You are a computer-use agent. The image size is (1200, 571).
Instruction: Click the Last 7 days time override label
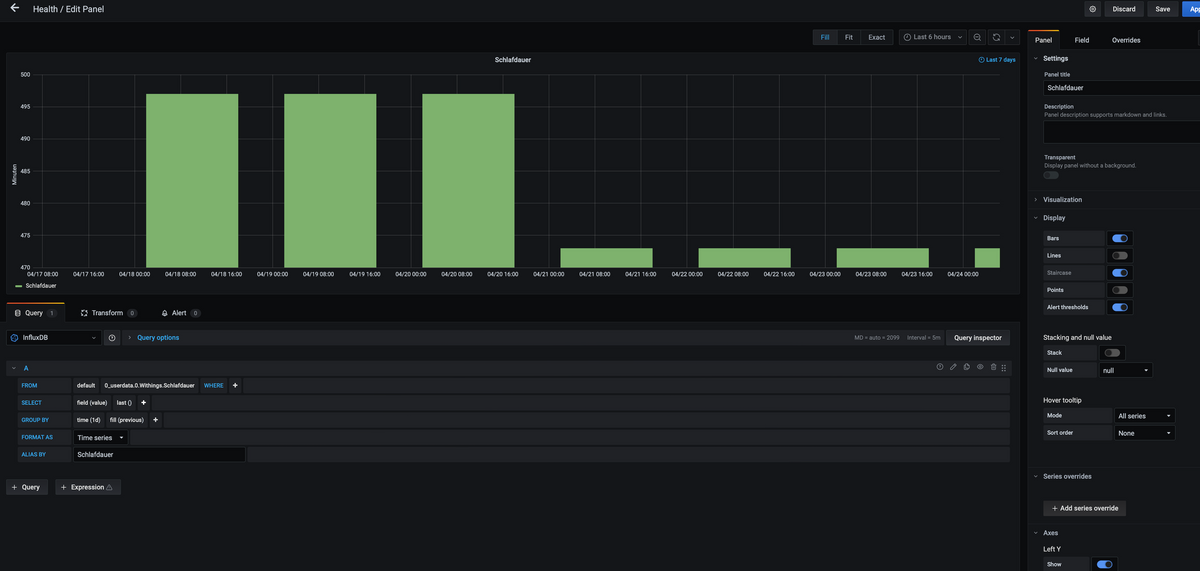(997, 60)
